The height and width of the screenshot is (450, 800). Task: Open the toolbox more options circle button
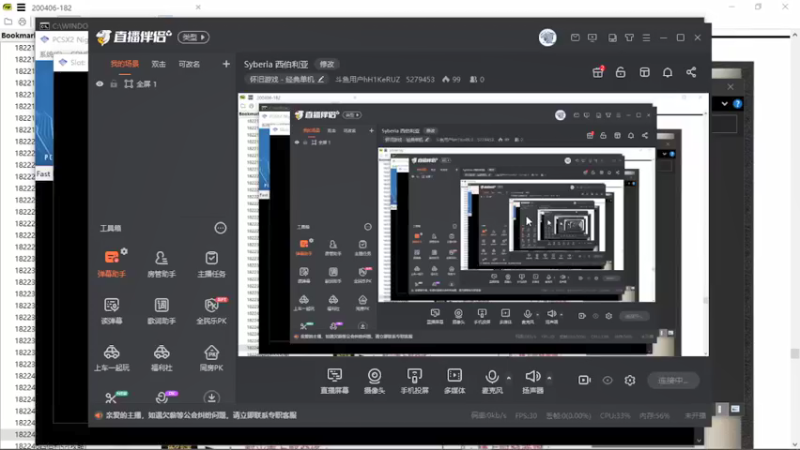point(220,228)
